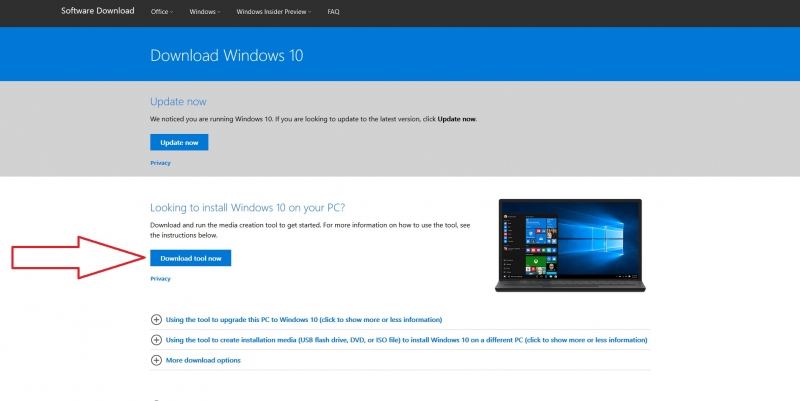This screenshot has width=800, height=401.
Task: Open Privacy link under Update now
Action: tap(160, 163)
